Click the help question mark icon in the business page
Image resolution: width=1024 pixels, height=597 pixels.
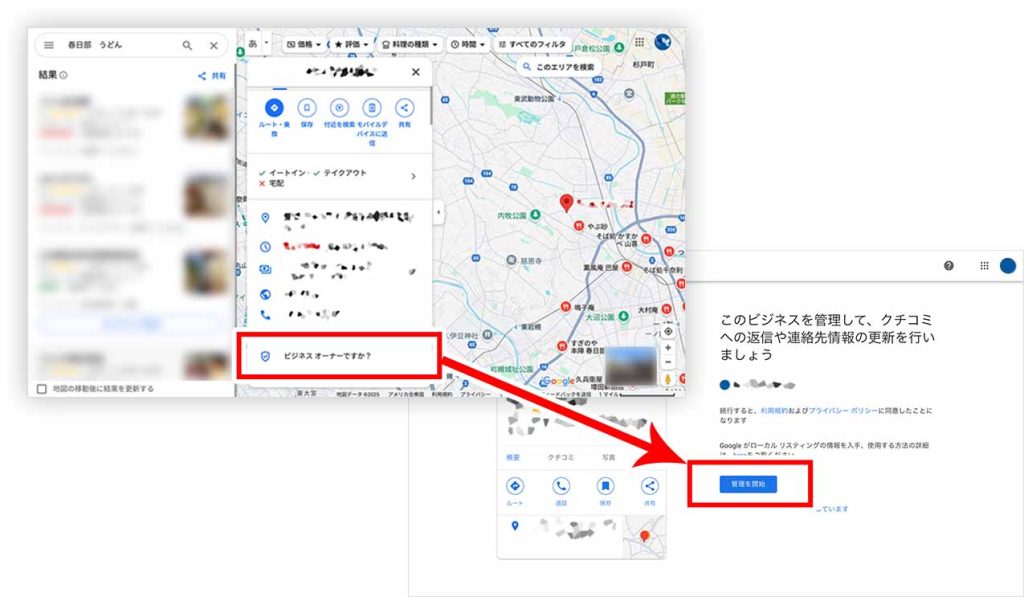949,265
